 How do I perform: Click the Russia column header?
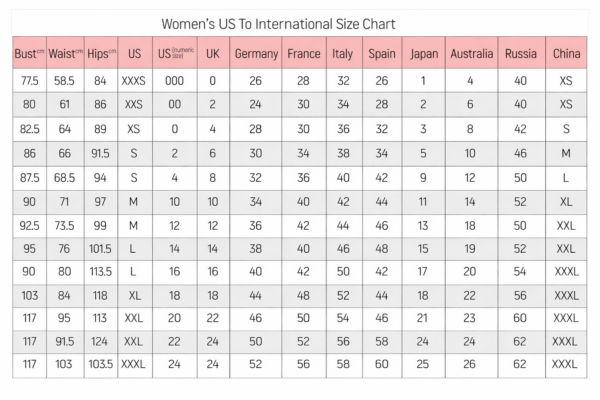pyautogui.click(x=519, y=54)
